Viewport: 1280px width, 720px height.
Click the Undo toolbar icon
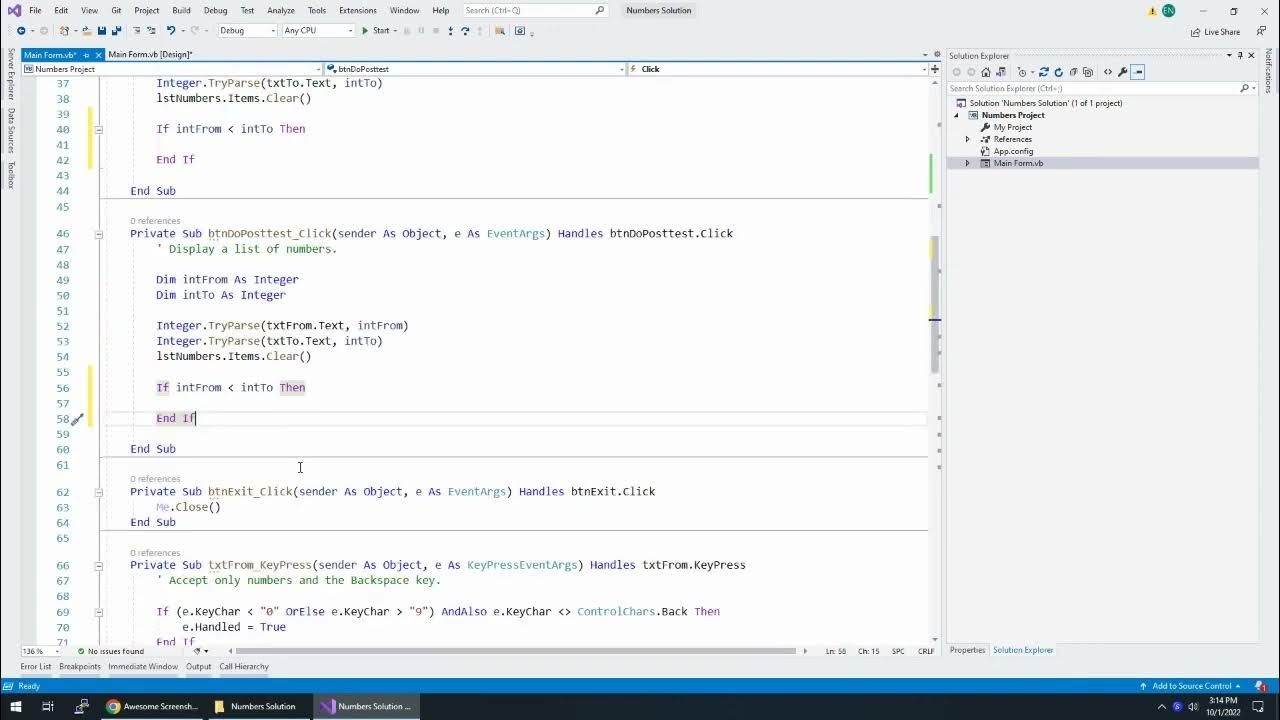pyautogui.click(x=171, y=31)
